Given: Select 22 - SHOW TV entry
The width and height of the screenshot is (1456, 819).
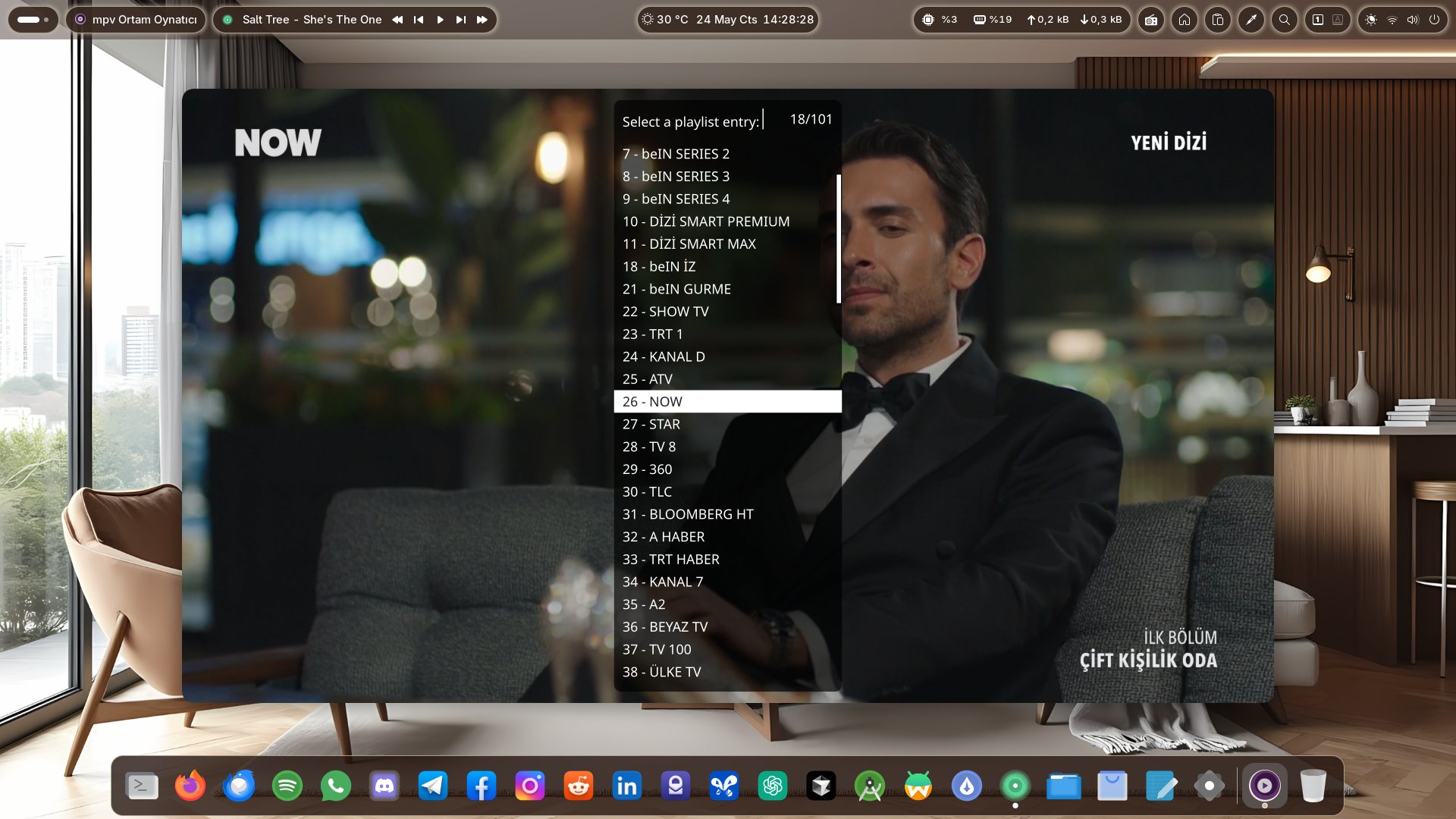Looking at the screenshot, I should pyautogui.click(x=727, y=312).
